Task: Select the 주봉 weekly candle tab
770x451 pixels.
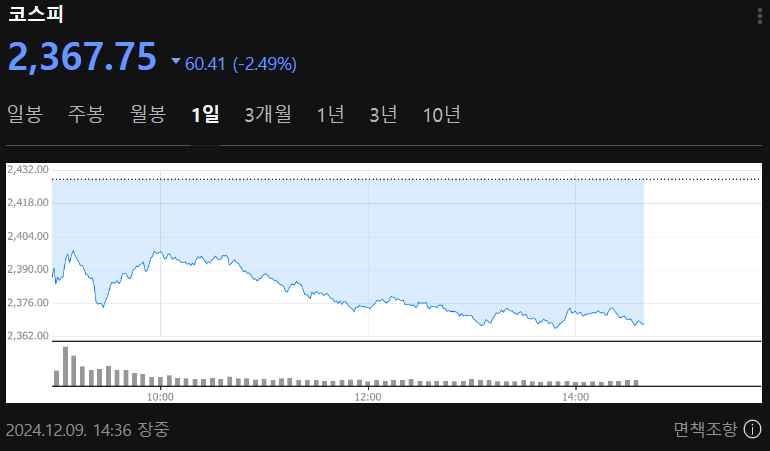Action: [x=86, y=115]
